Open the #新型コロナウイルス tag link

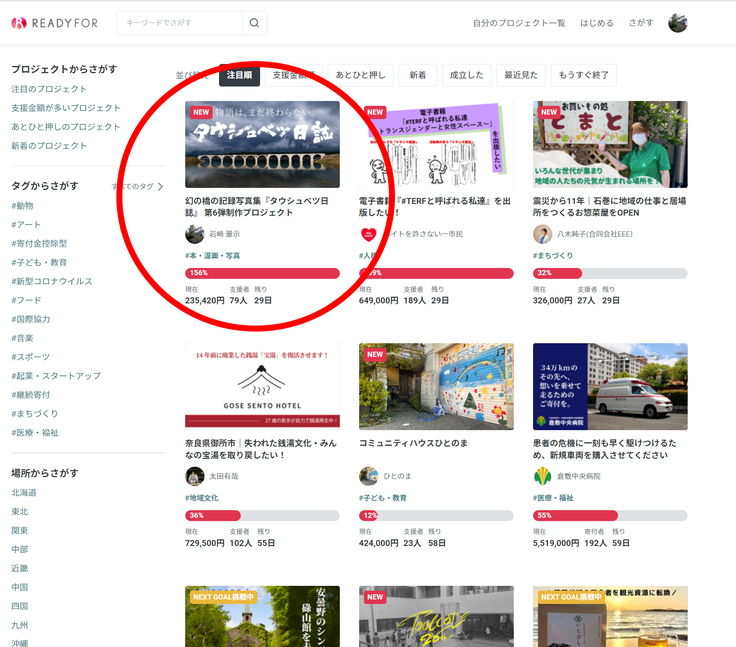(52, 281)
